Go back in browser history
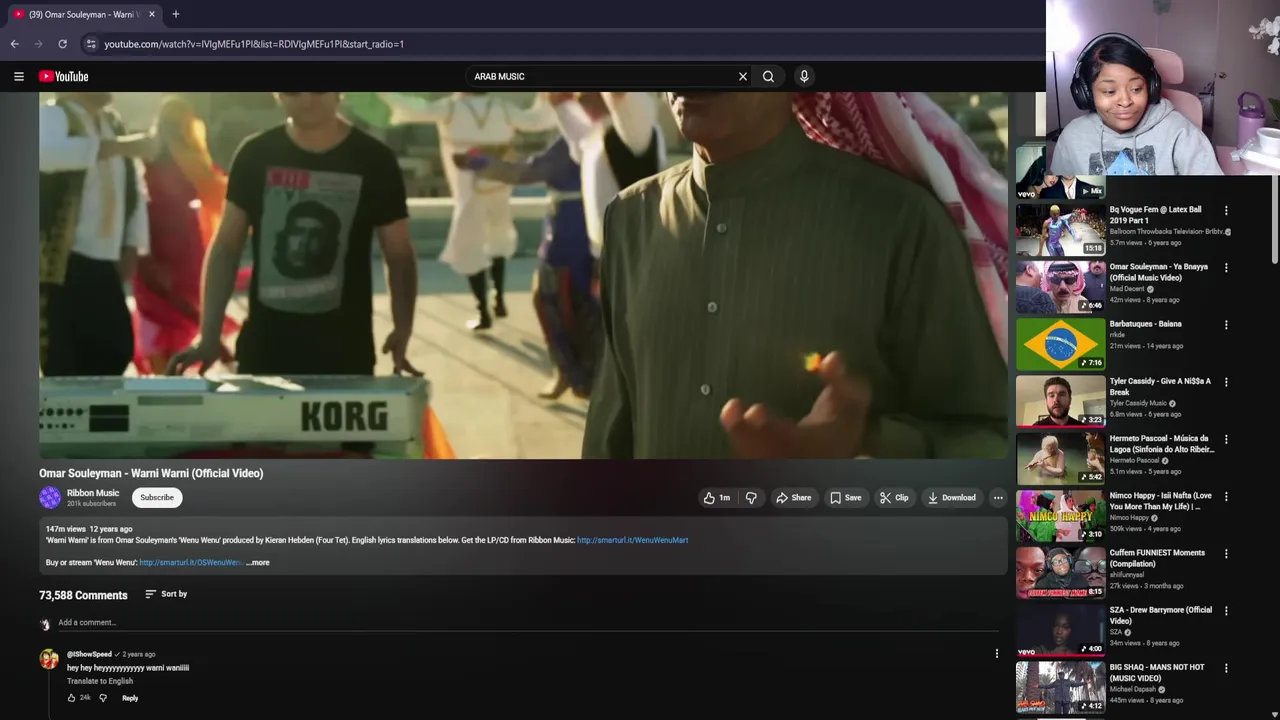This screenshot has width=1280, height=720. (14, 44)
